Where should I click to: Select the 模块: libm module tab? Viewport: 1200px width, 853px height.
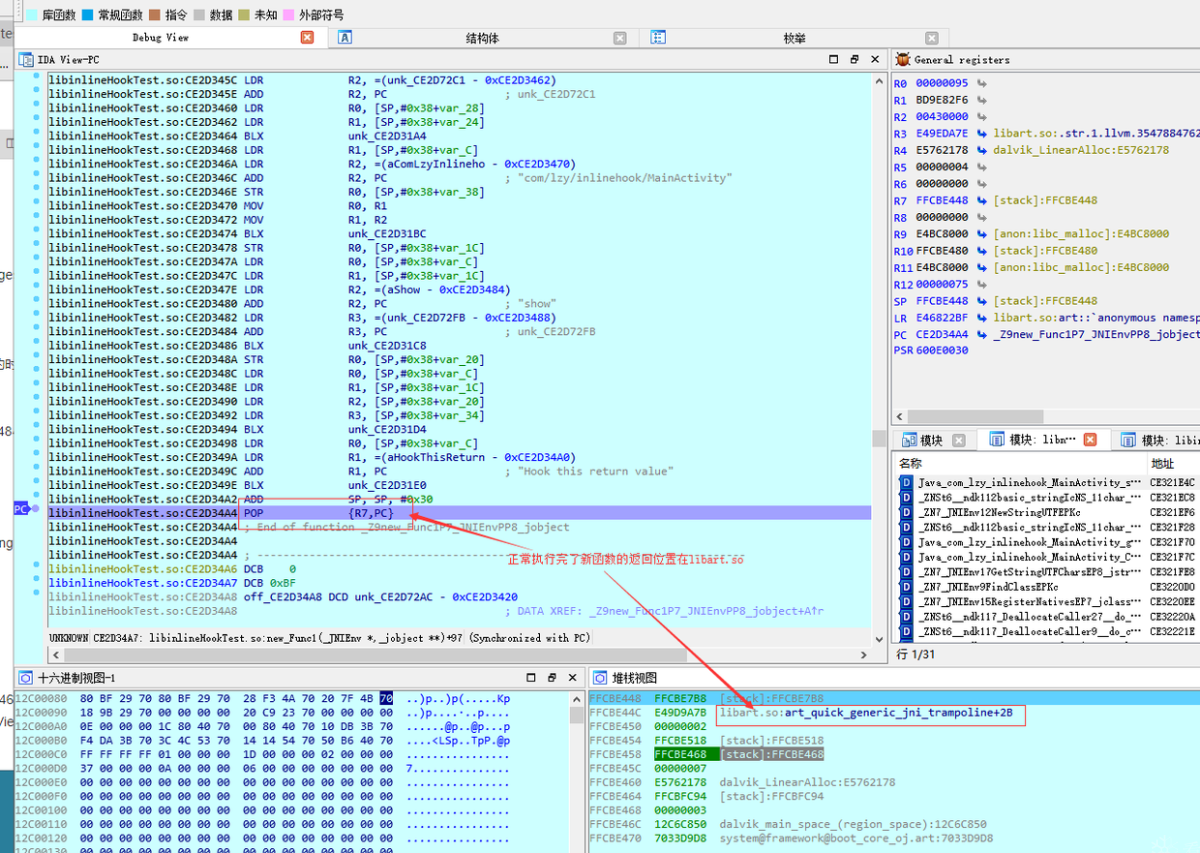click(1044, 440)
